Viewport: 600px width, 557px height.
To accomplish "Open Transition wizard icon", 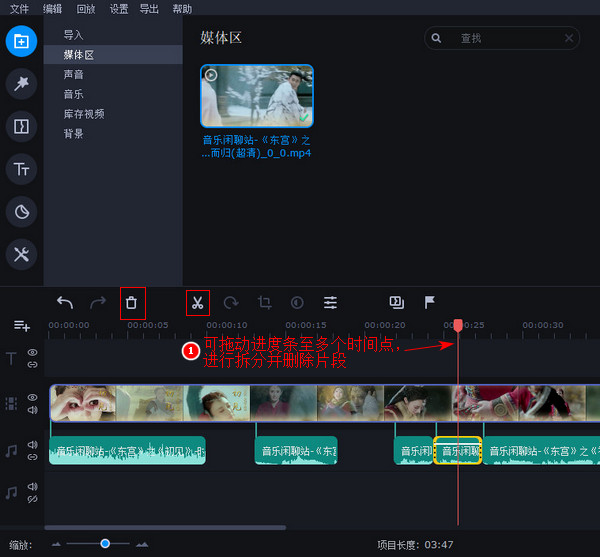I will tap(396, 302).
